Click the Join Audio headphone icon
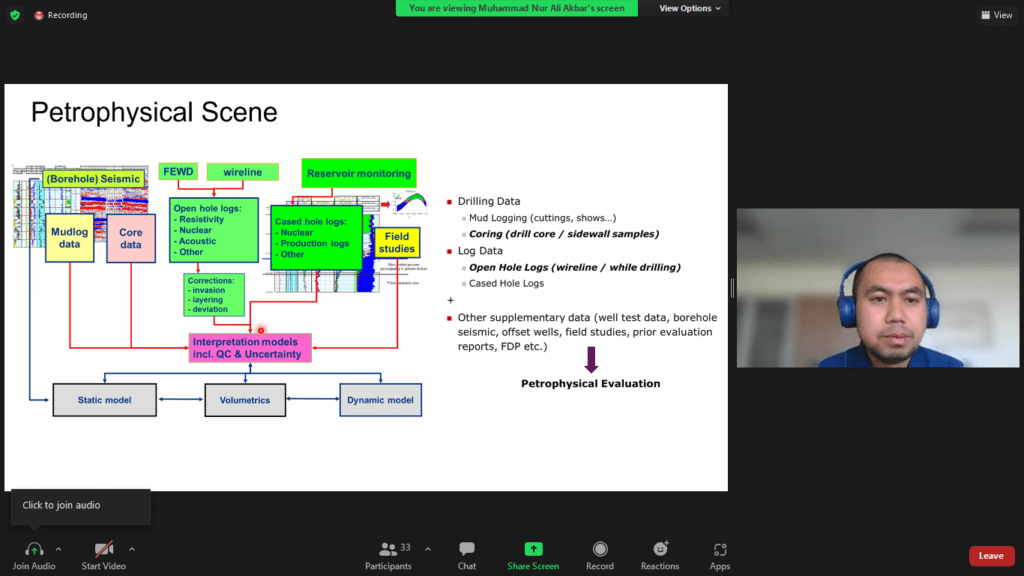This screenshot has width=1024, height=576. pyautogui.click(x=34, y=549)
